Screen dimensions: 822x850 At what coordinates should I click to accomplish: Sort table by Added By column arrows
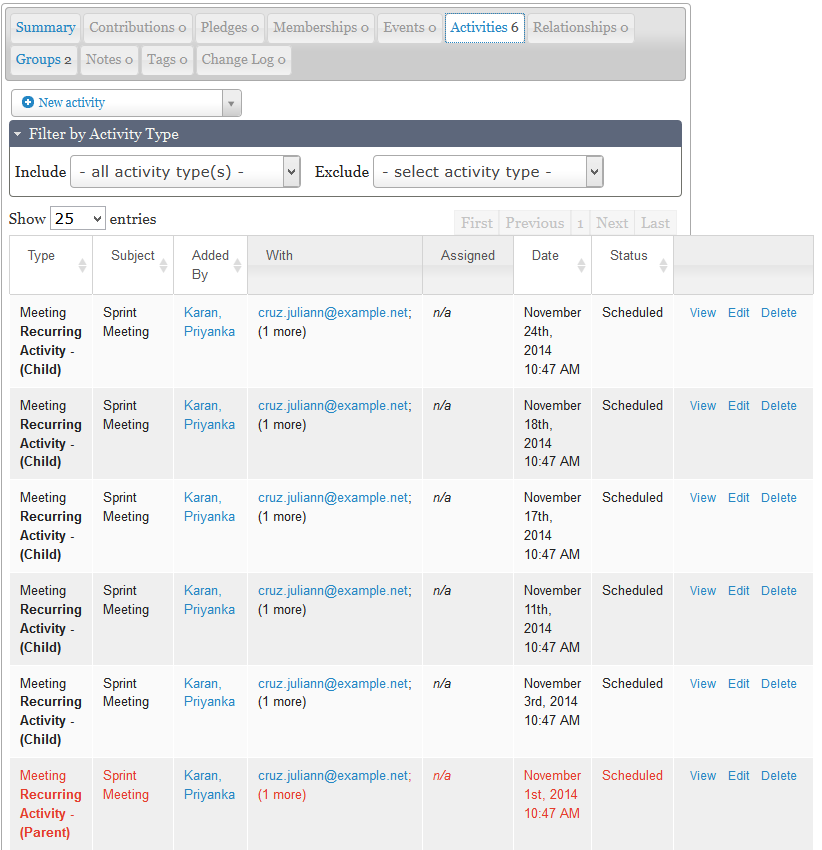click(x=237, y=265)
